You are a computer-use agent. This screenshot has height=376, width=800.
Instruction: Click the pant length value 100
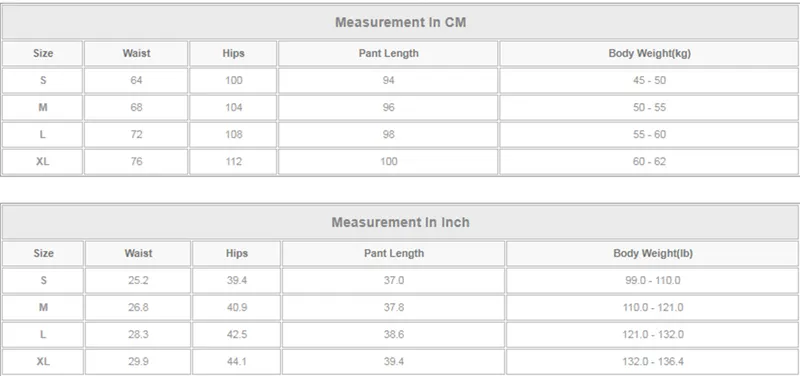(x=388, y=161)
